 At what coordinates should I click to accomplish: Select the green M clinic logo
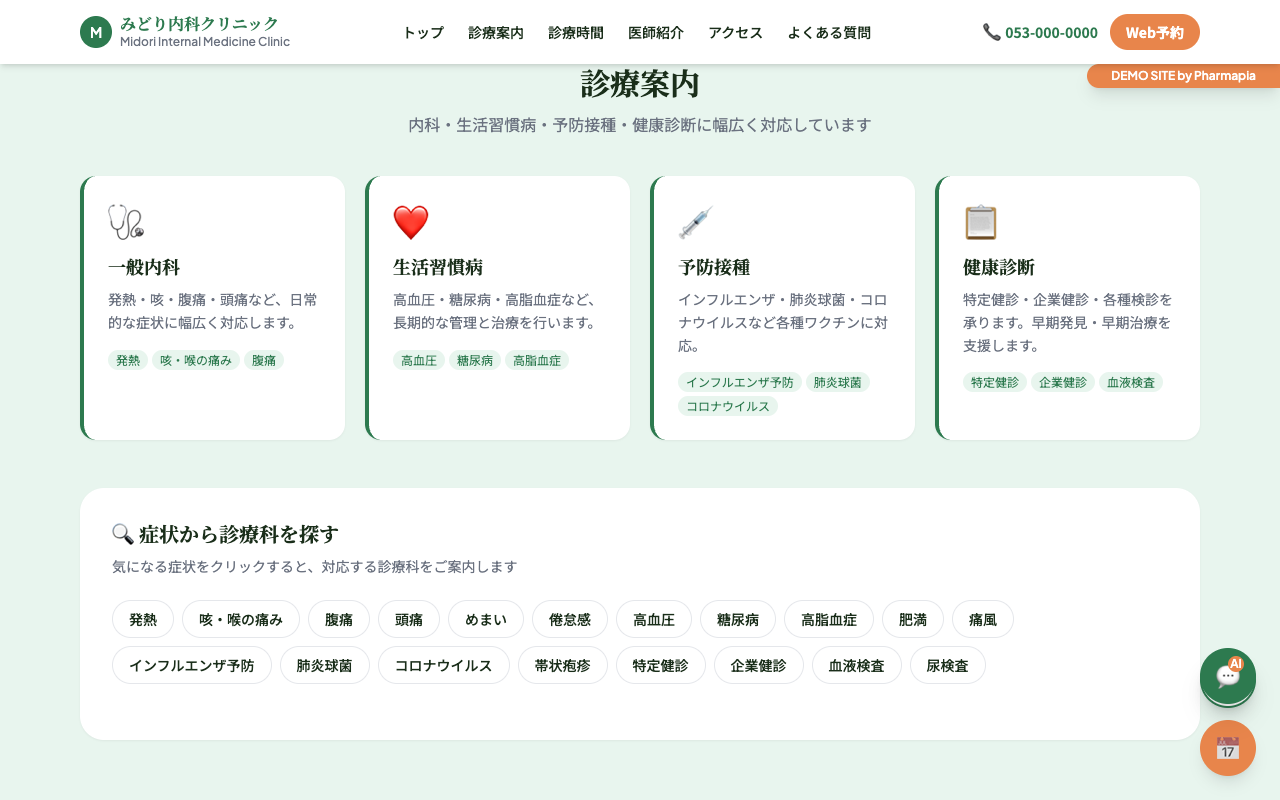click(95, 32)
